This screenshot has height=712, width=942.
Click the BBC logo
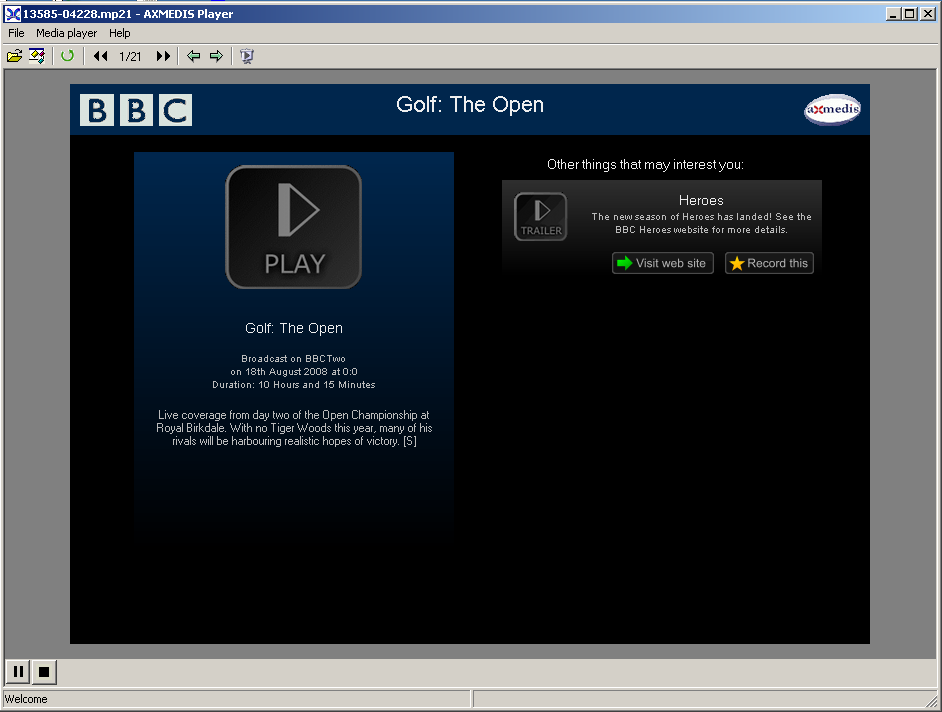point(136,110)
